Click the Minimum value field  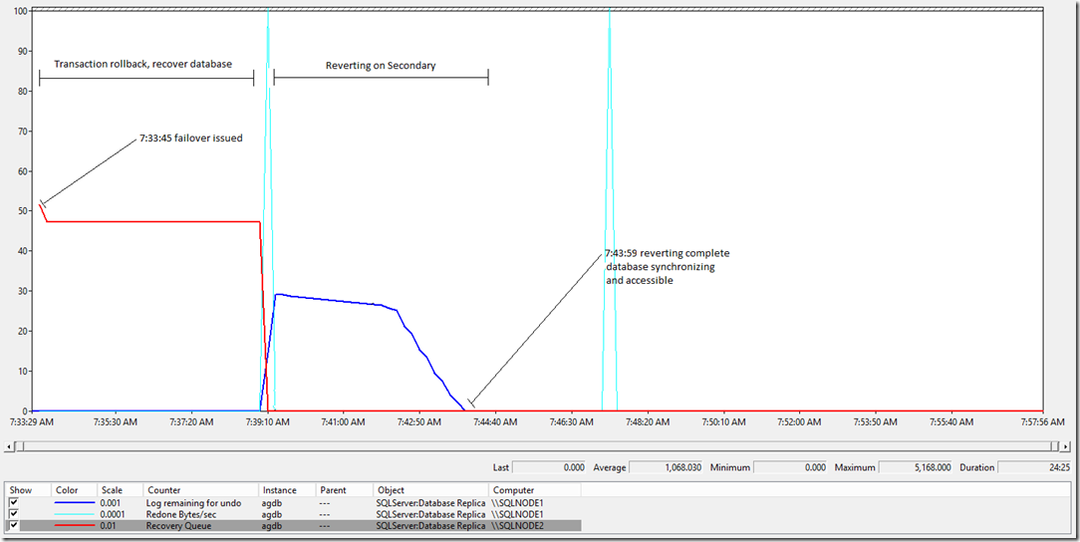790,467
